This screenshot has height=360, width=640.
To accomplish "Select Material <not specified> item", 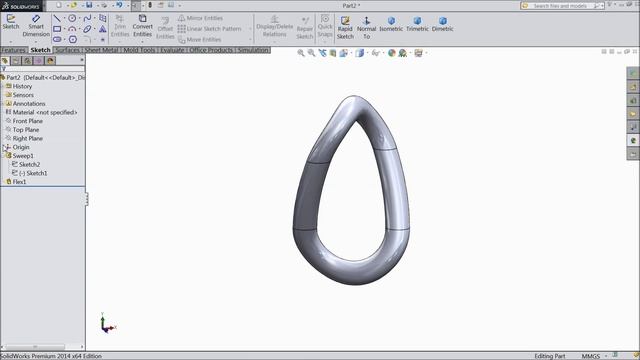I will coord(44,112).
